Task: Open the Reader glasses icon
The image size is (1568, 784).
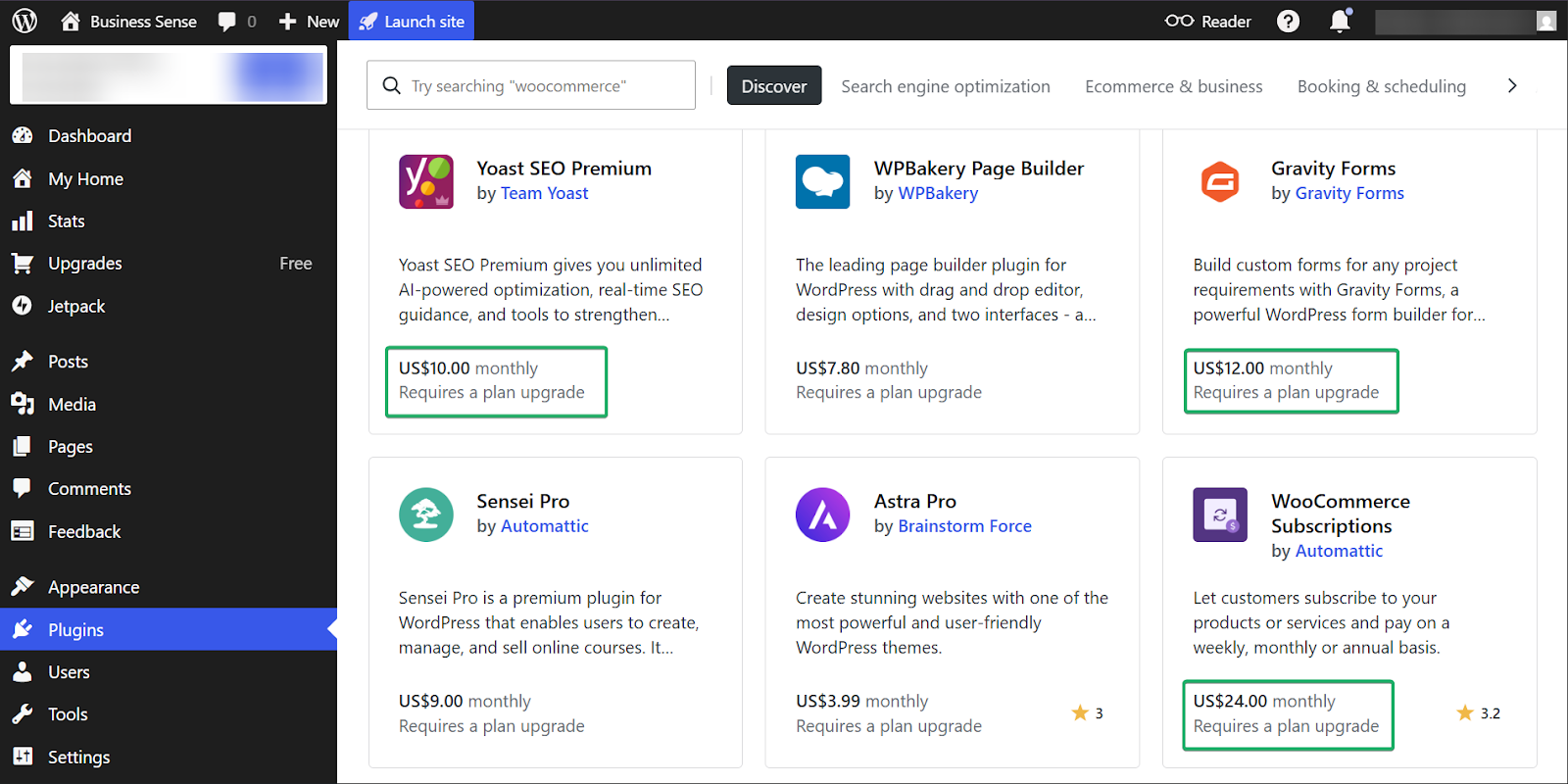Action: [1179, 21]
